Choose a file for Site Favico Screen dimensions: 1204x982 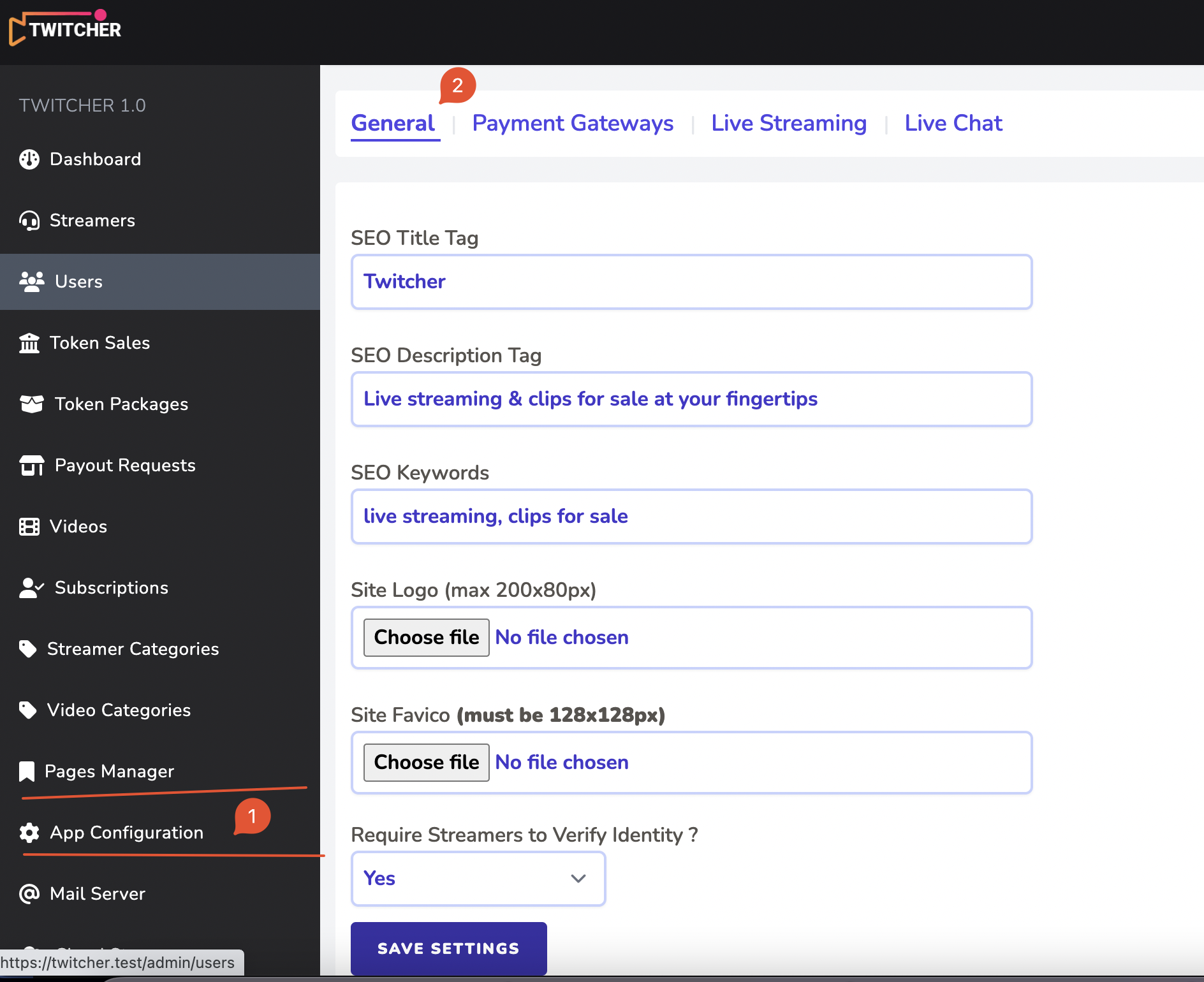pos(426,763)
